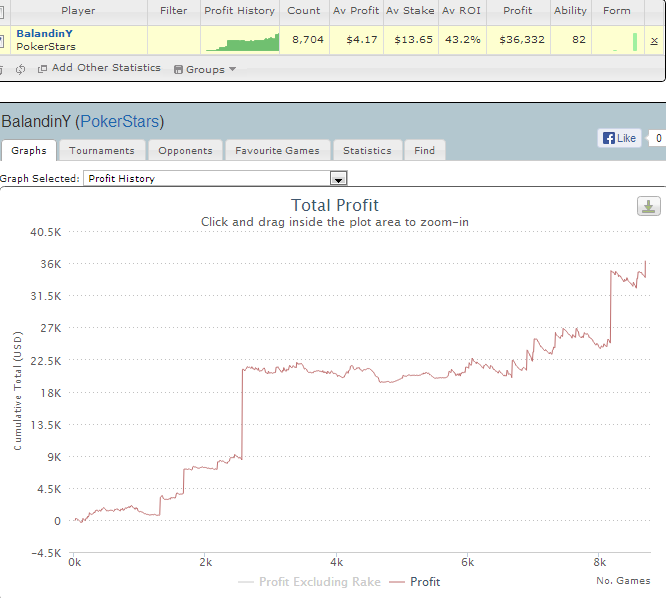Click the 43.2% ROI cell
Viewport: 666px width, 598px height.
click(463, 39)
